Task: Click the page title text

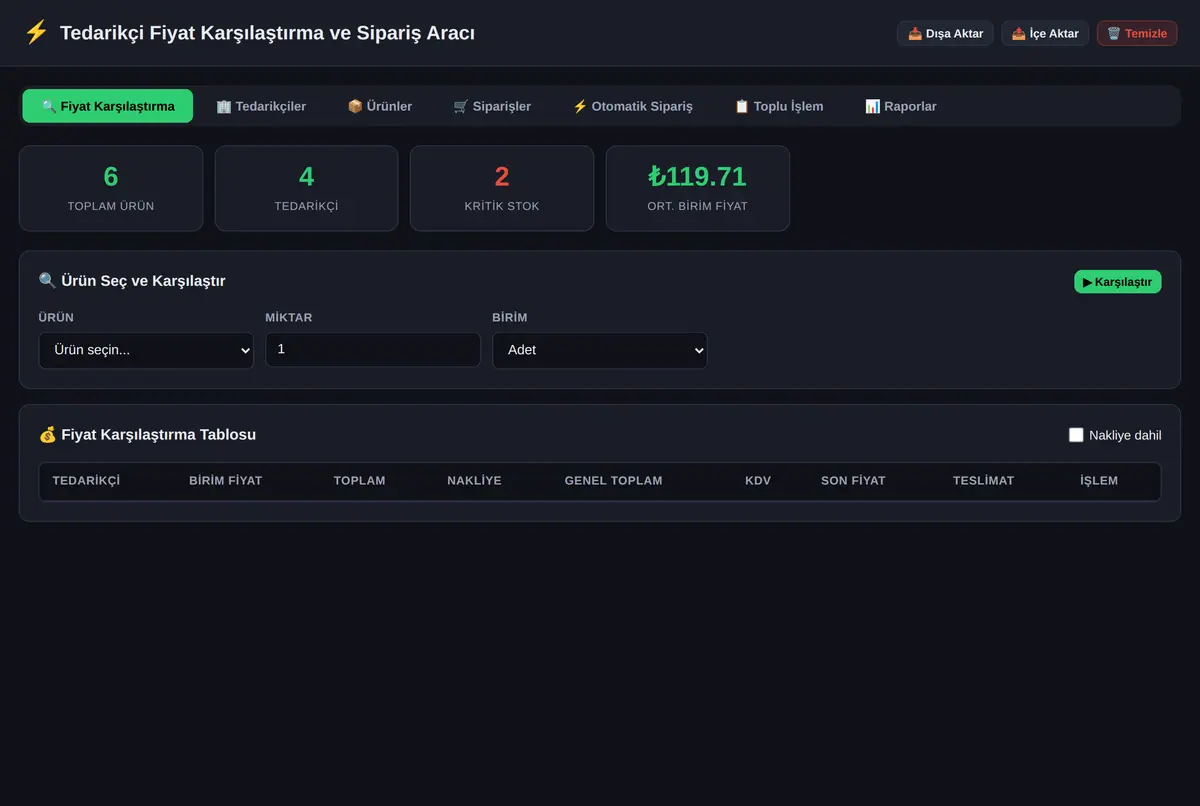Action: point(267,33)
